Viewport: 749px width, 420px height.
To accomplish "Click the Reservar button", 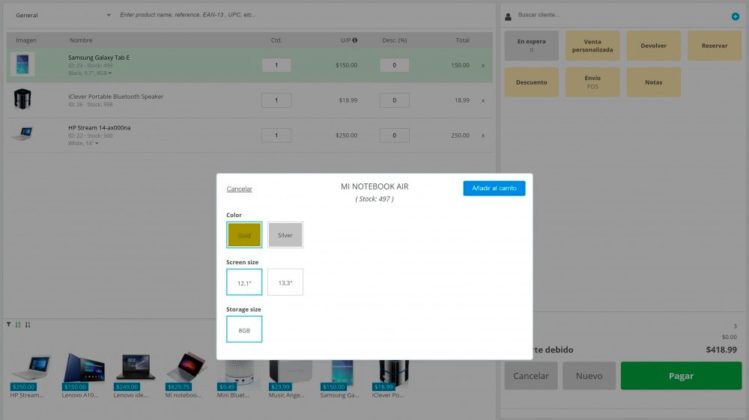I will point(715,45).
